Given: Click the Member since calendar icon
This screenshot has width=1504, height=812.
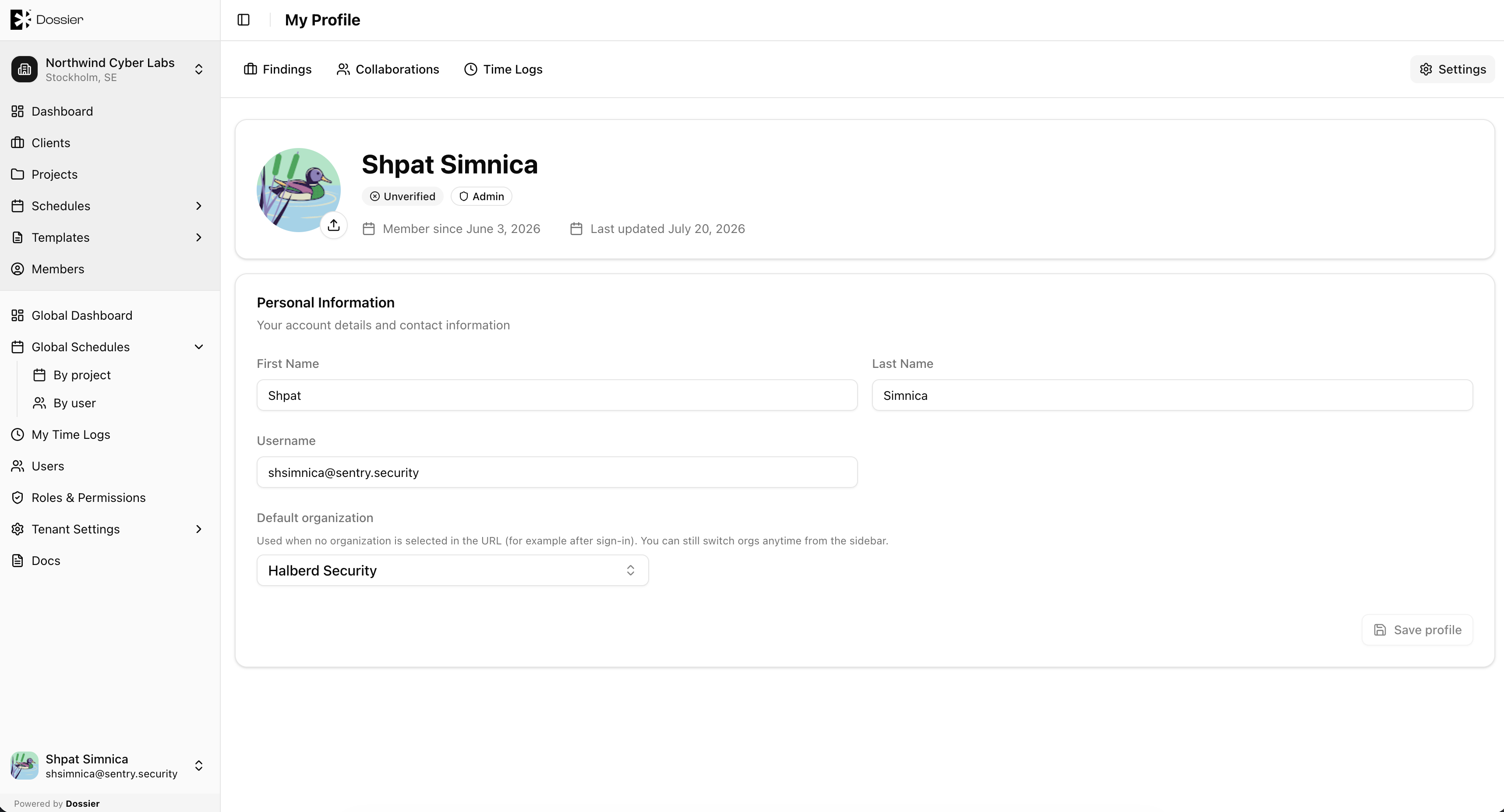Looking at the screenshot, I should 368,229.
